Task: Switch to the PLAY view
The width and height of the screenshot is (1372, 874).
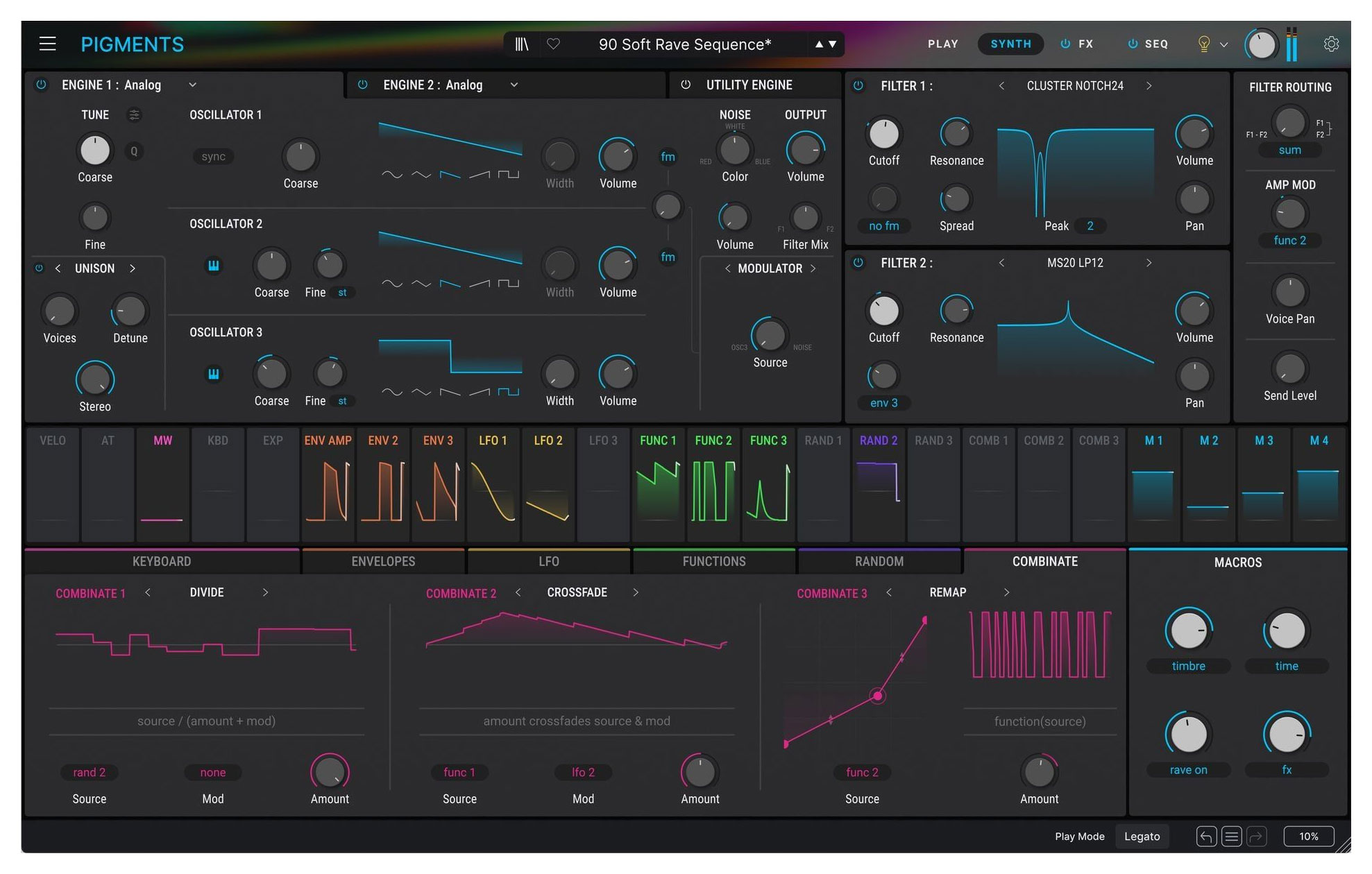Action: pos(942,44)
